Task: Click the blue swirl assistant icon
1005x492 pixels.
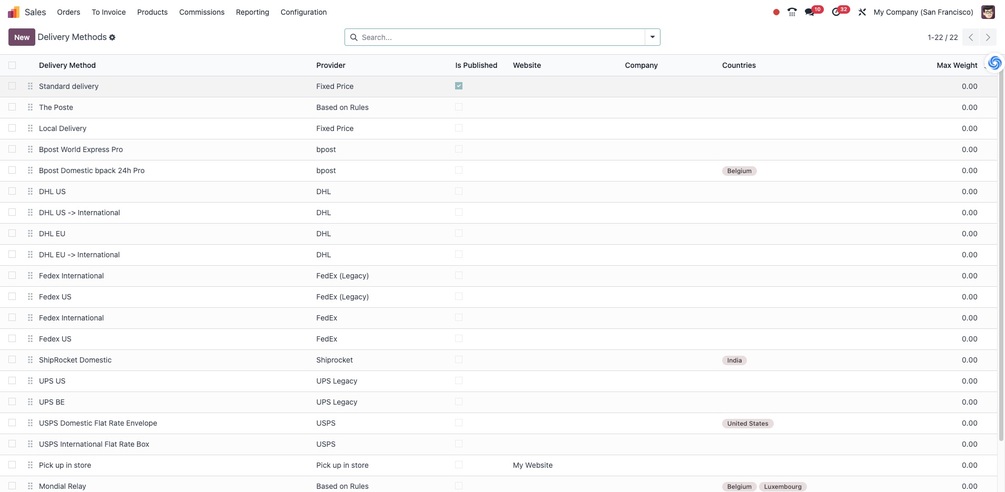Action: [995, 63]
